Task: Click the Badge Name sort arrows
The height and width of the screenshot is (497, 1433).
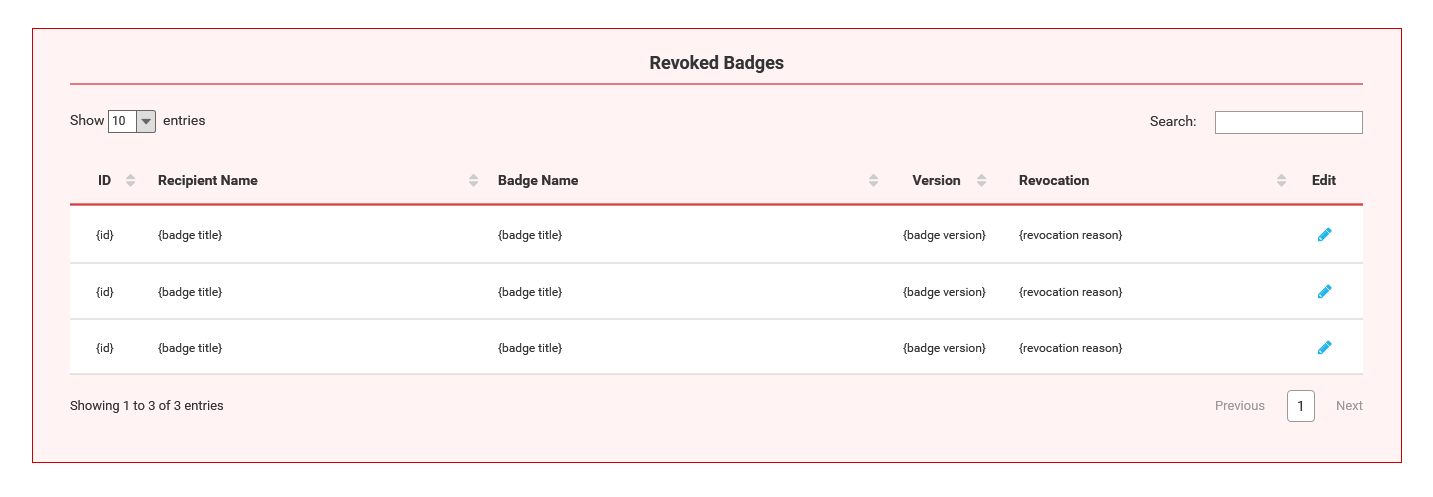Action: 873,181
